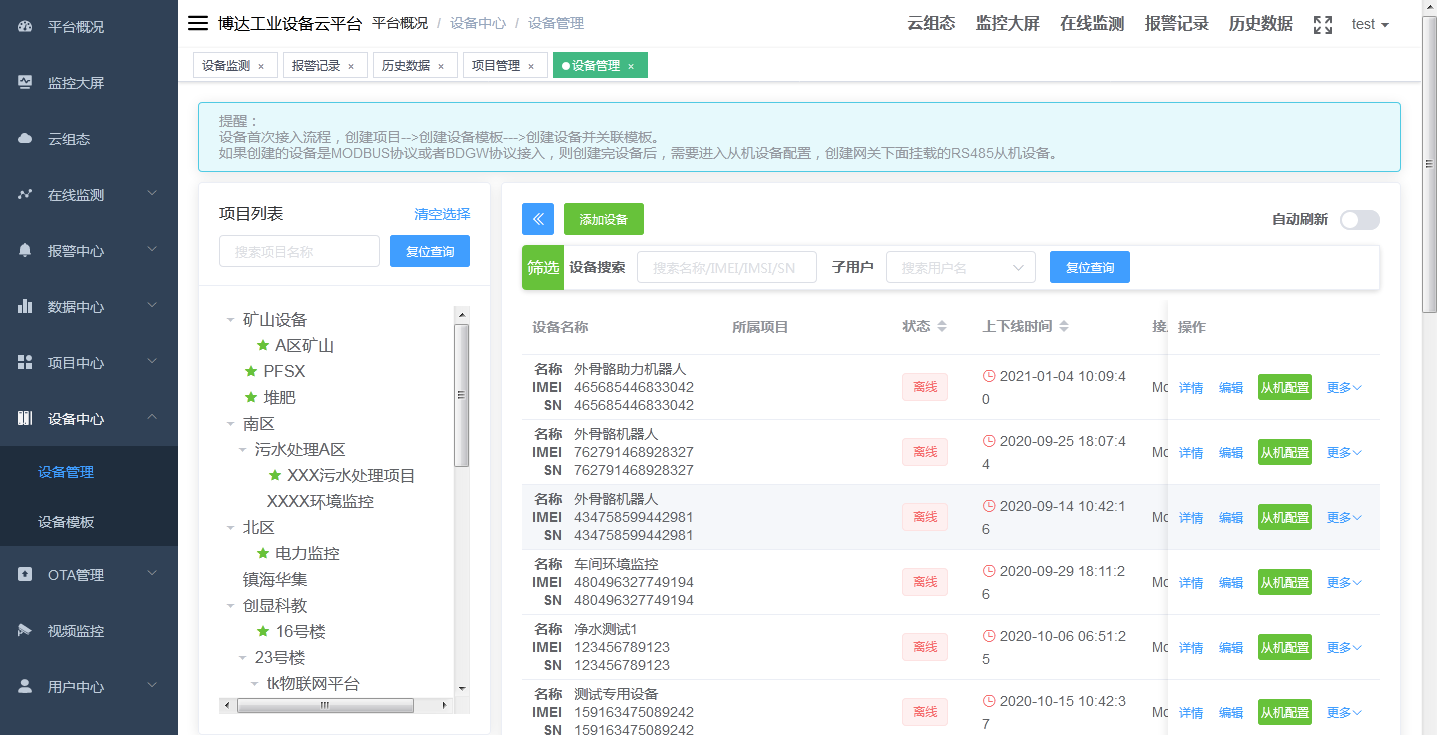Enable the 自动刷新 switch
Image resolution: width=1437 pixels, height=735 pixels.
(1359, 220)
